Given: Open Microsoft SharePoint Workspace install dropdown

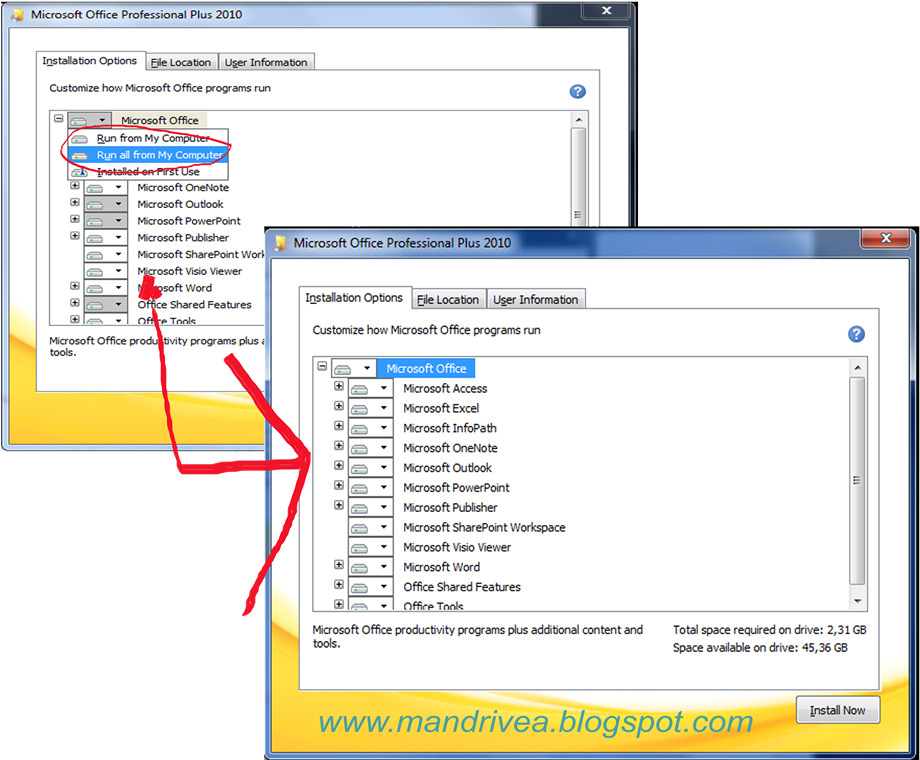Looking at the screenshot, I should (371, 528).
